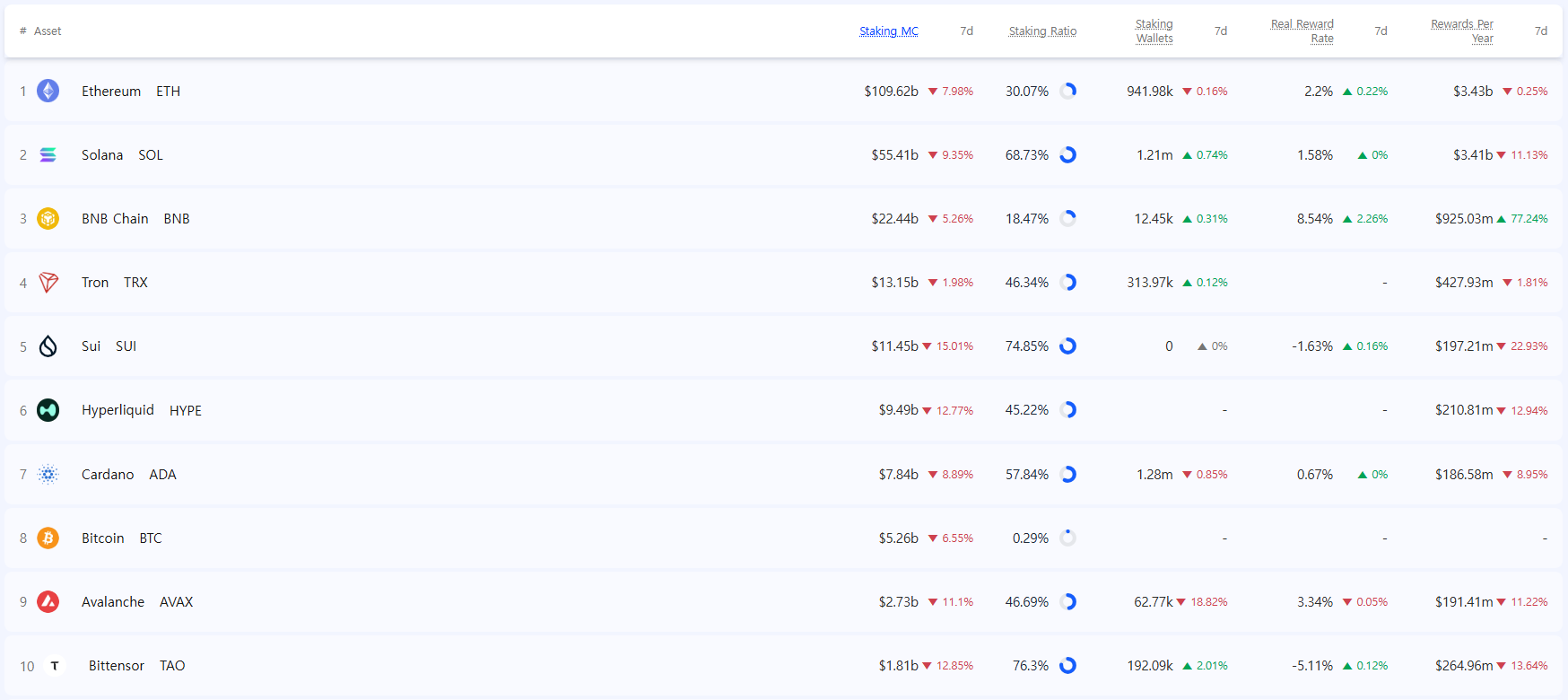Click the Sui droplet logo icon
This screenshot has height=700, width=1568.
[x=48, y=346]
